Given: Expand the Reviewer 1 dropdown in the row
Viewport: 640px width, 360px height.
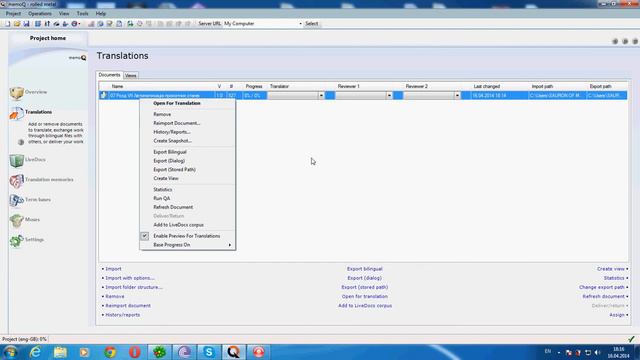Looking at the screenshot, I should point(389,96).
